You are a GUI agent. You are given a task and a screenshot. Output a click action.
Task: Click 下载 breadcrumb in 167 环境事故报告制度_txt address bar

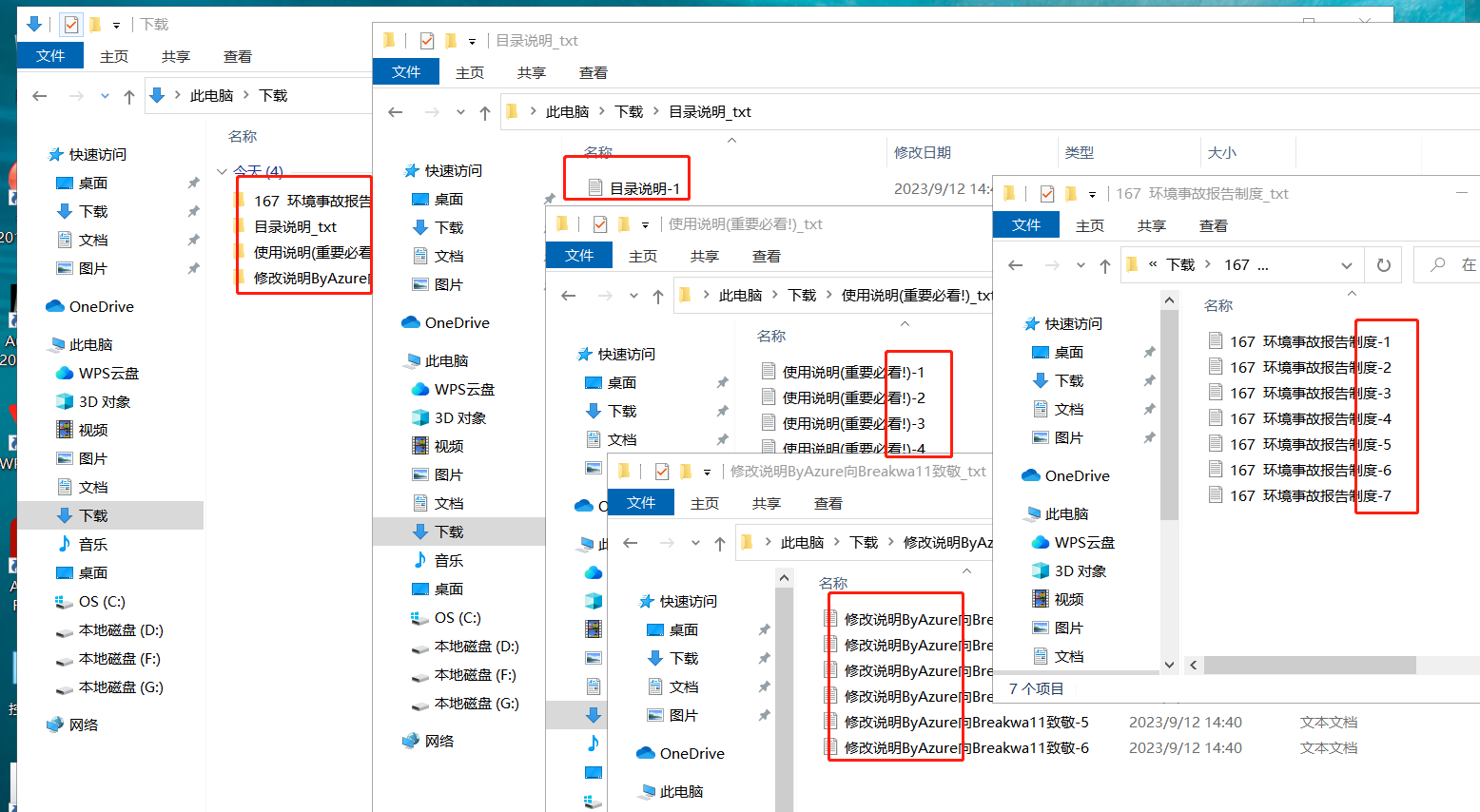coord(1180,265)
